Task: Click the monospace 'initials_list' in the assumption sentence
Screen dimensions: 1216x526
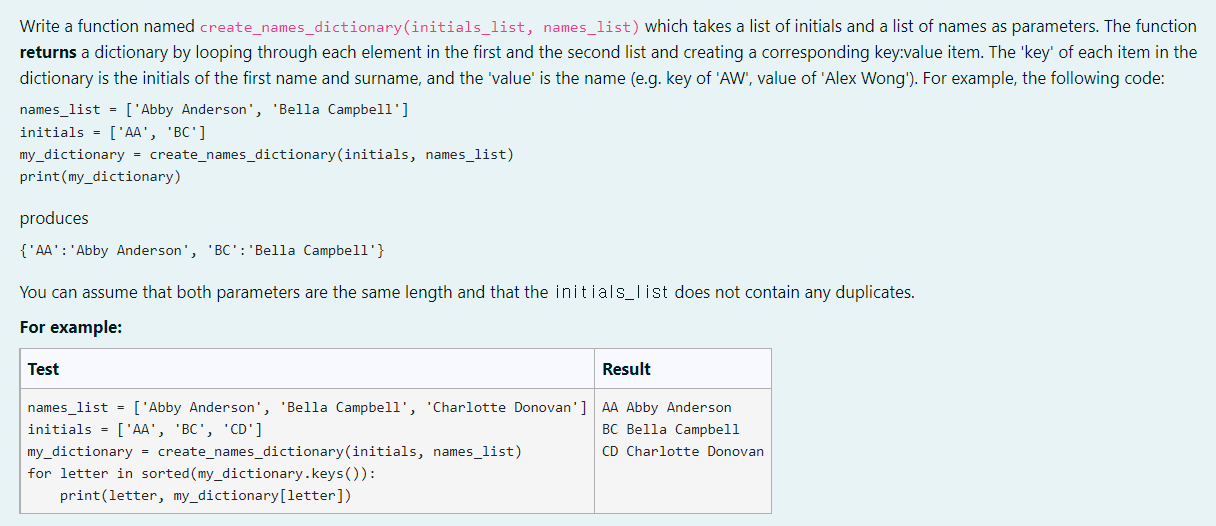Action: coord(611,292)
